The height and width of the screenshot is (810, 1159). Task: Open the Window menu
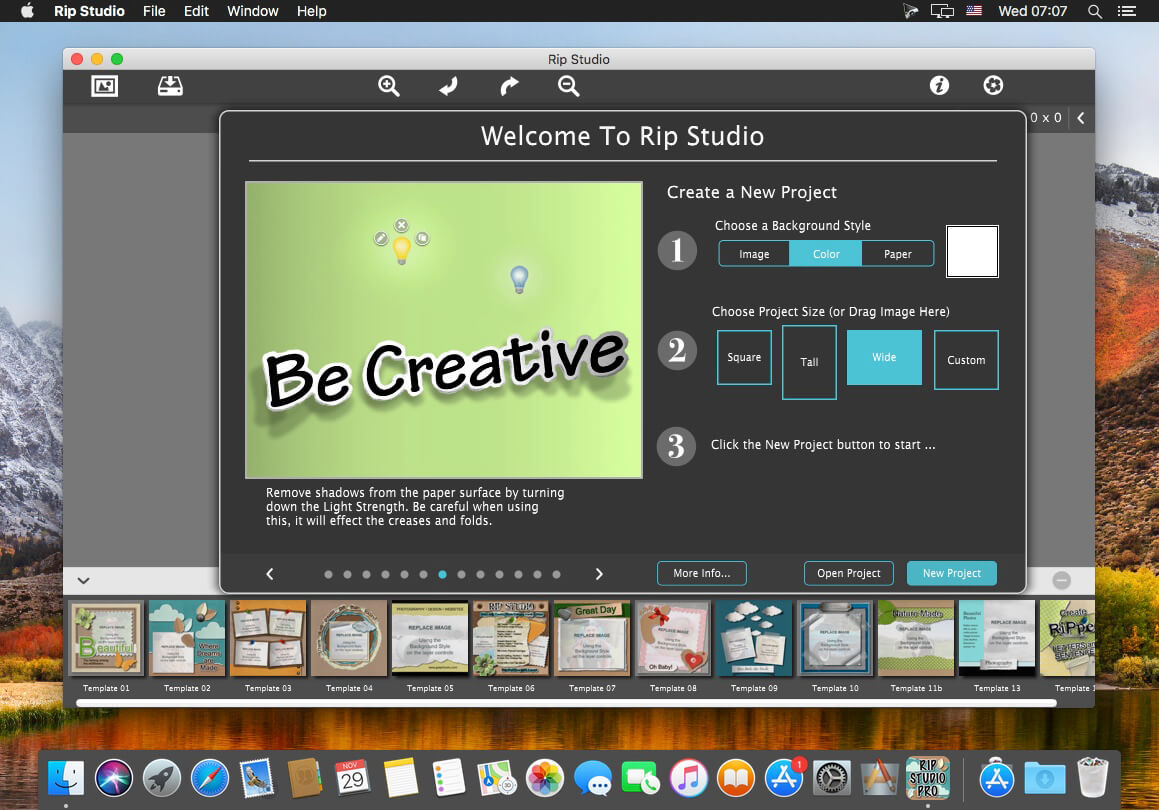click(253, 11)
